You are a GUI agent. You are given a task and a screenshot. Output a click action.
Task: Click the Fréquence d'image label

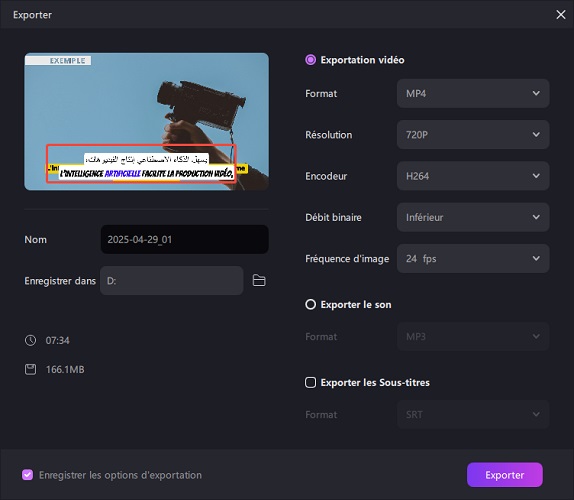[x=347, y=259]
